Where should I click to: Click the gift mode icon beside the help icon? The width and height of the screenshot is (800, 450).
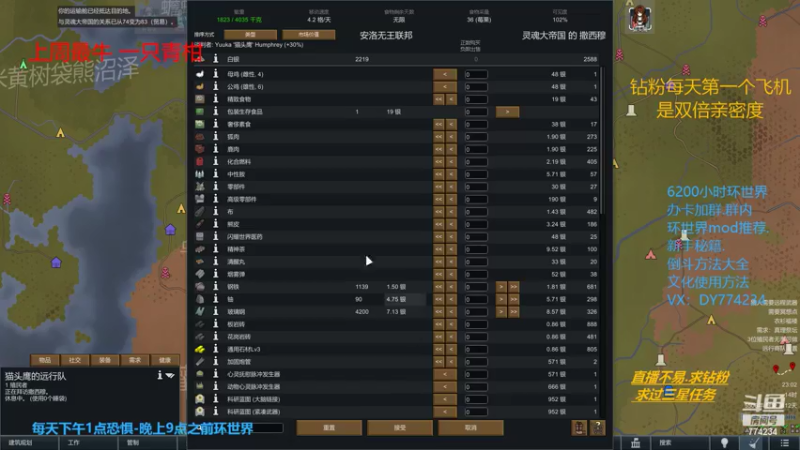click(x=579, y=428)
